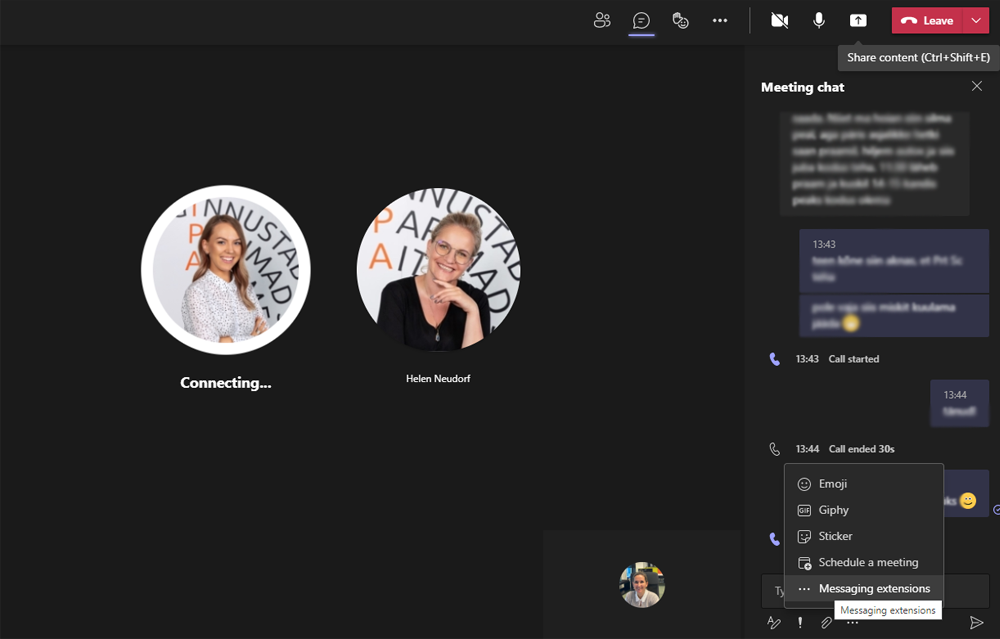
Task: Leave the call with the red button
Action: (x=927, y=20)
